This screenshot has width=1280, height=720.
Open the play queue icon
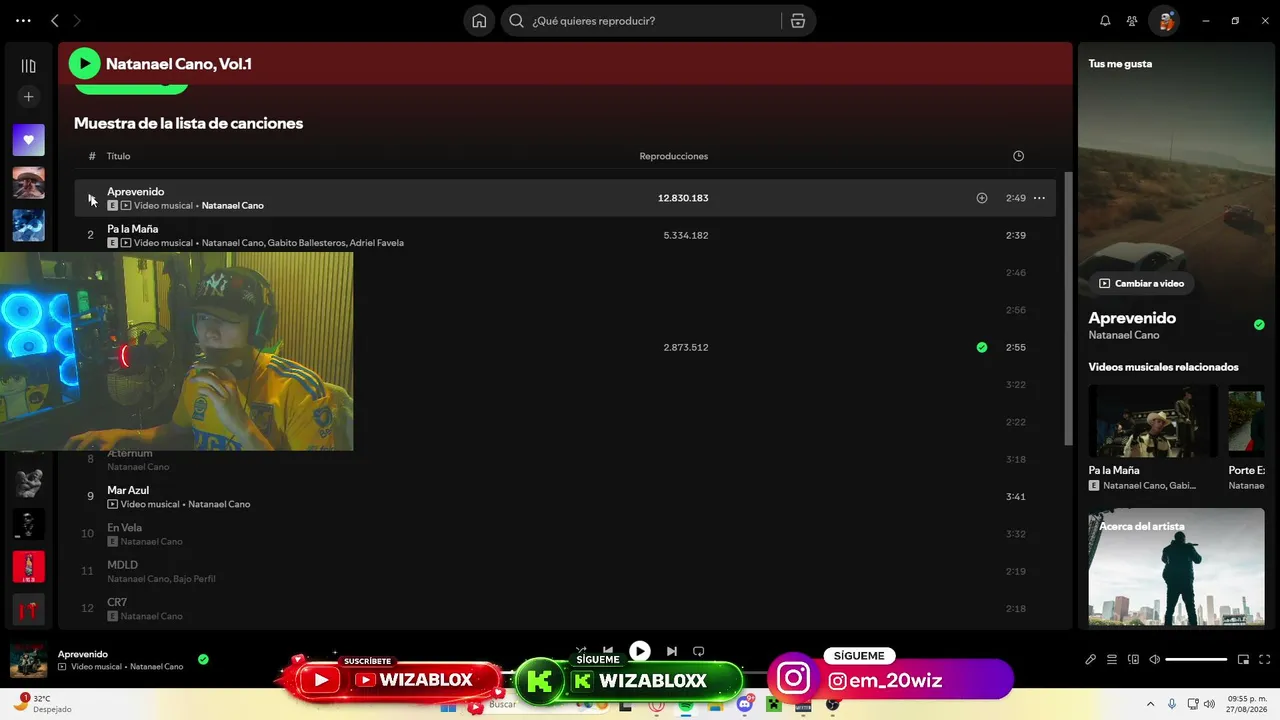coord(1112,660)
